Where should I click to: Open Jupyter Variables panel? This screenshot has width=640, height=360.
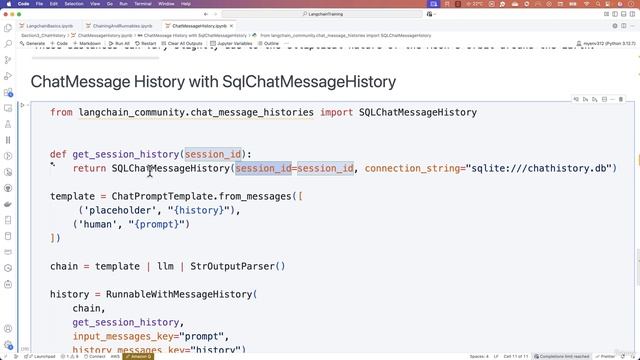coord(231,43)
